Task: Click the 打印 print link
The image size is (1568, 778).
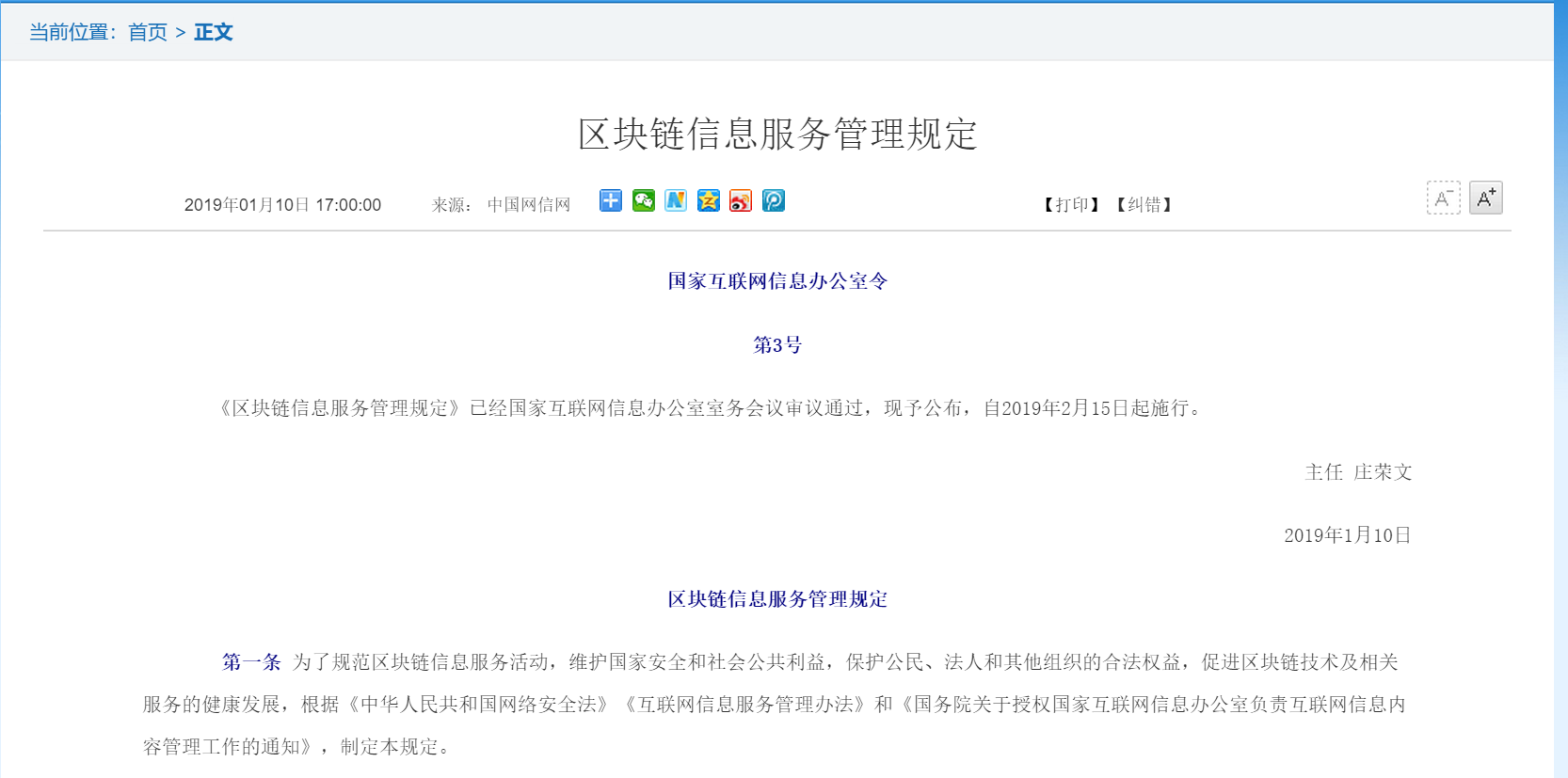Action: pos(1071,205)
